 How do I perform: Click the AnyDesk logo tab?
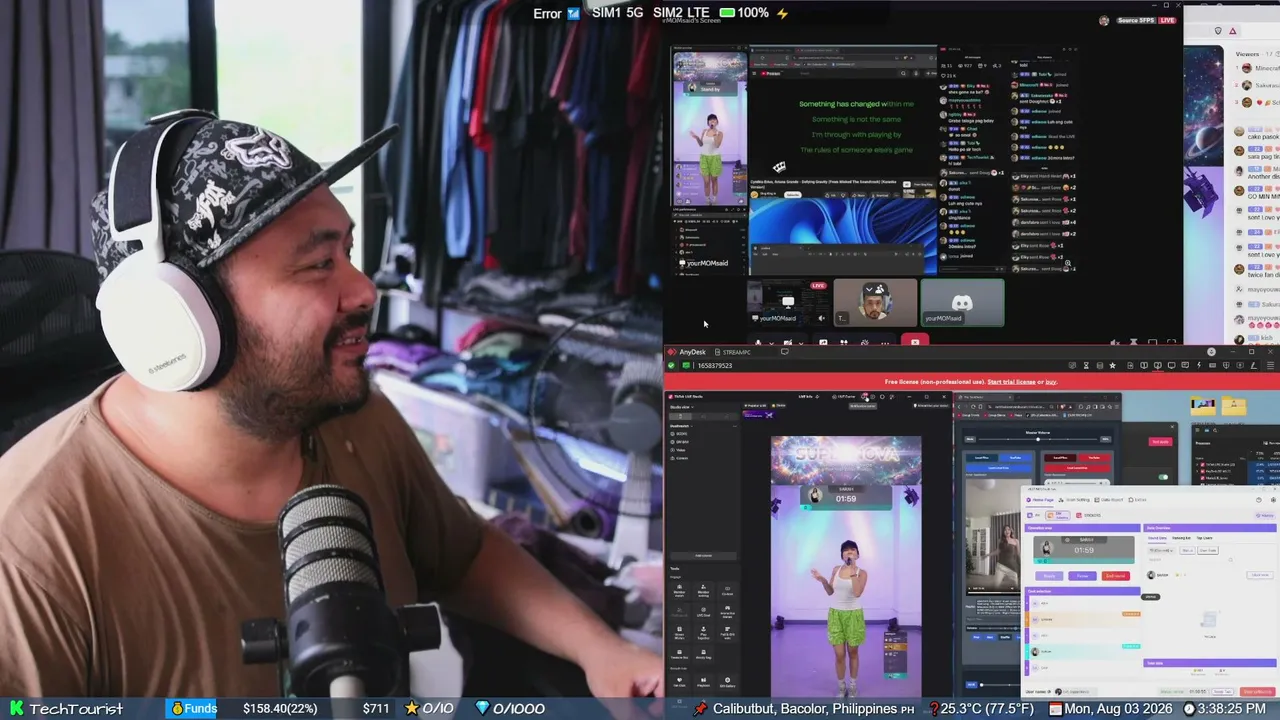687,352
